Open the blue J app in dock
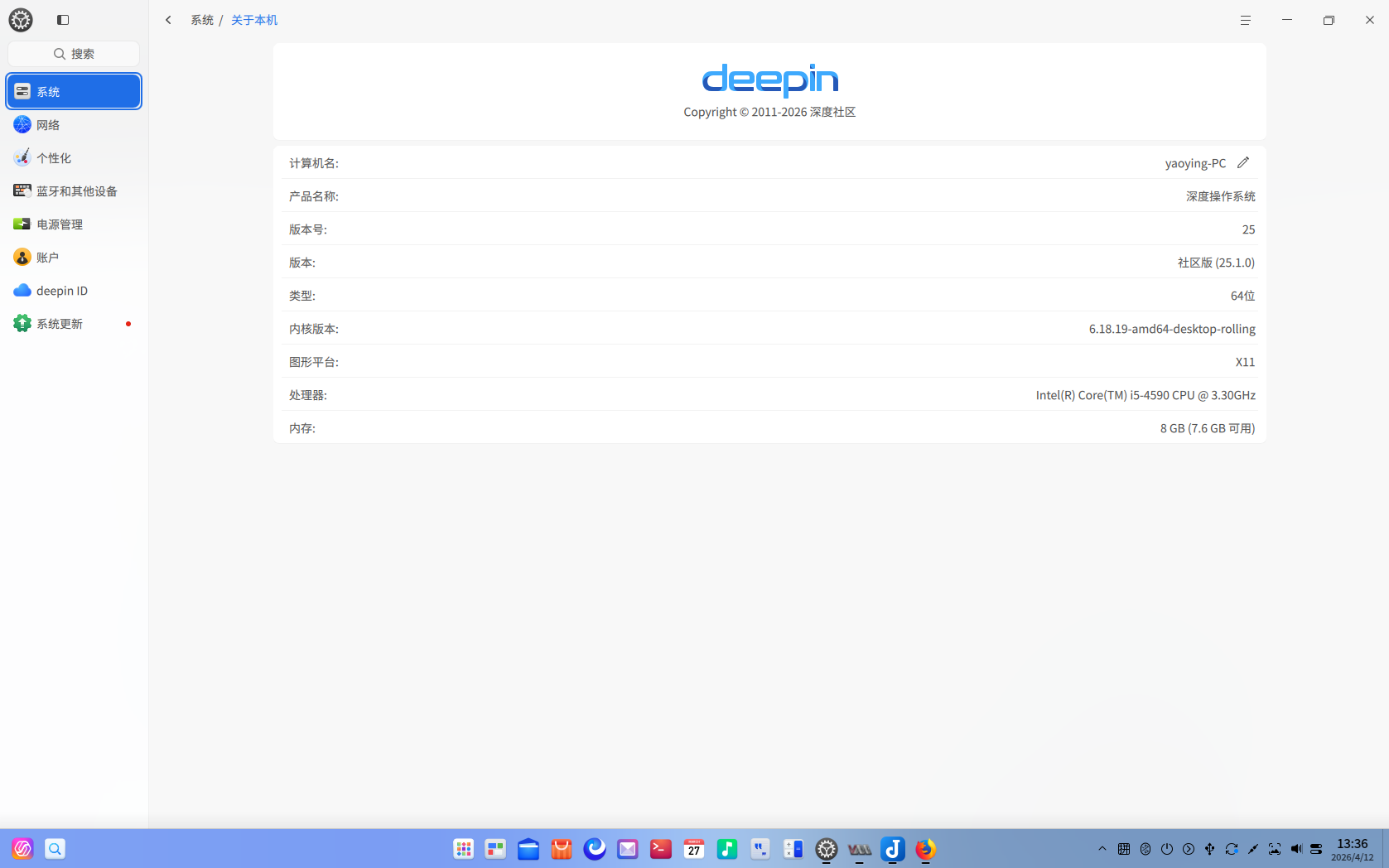This screenshot has width=1389, height=868. [x=893, y=849]
